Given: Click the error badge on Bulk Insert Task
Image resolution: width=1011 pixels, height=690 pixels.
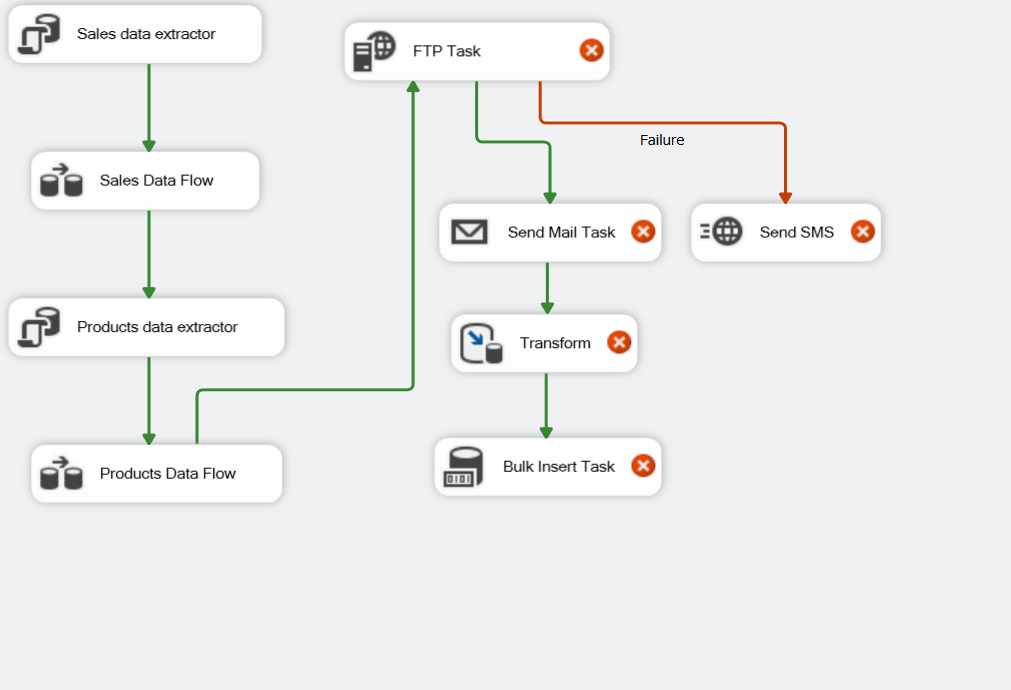Looking at the screenshot, I should coord(643,466).
